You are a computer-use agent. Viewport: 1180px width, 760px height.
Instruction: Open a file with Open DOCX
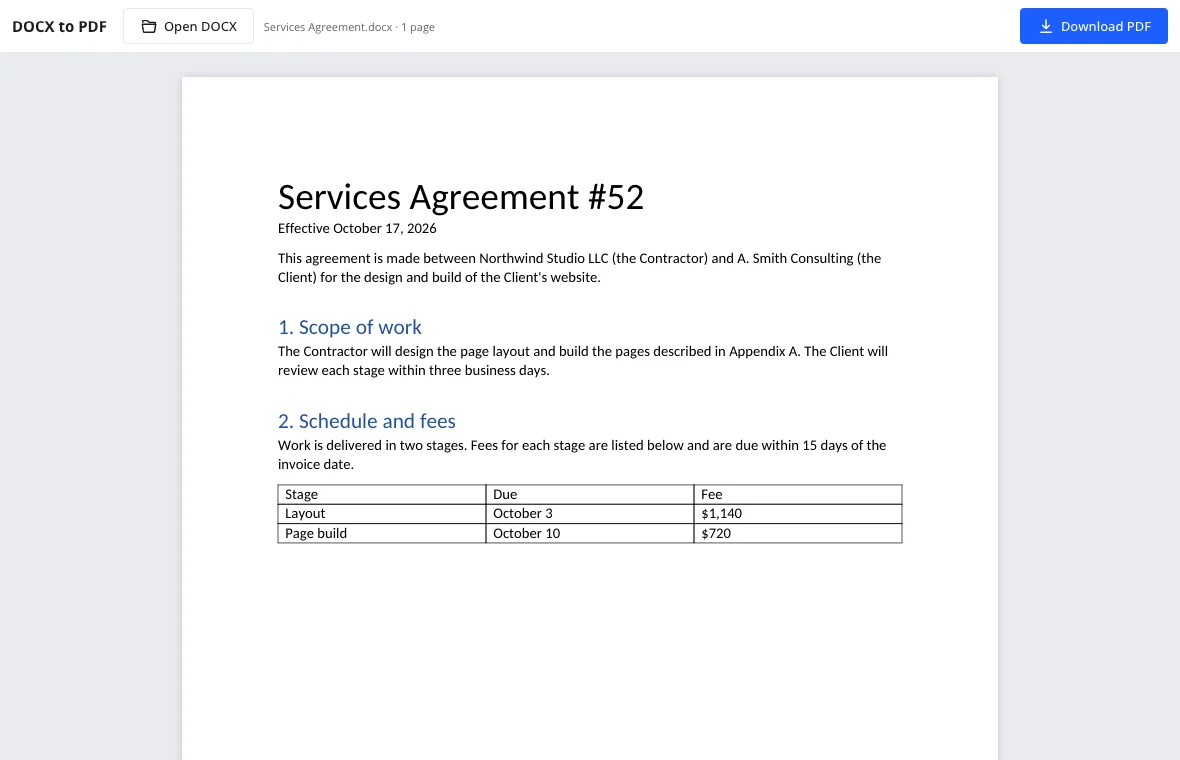point(188,26)
